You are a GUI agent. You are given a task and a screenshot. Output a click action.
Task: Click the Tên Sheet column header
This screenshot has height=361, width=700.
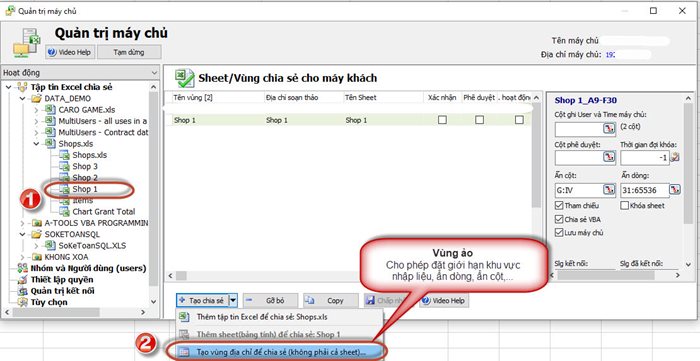tap(383, 97)
